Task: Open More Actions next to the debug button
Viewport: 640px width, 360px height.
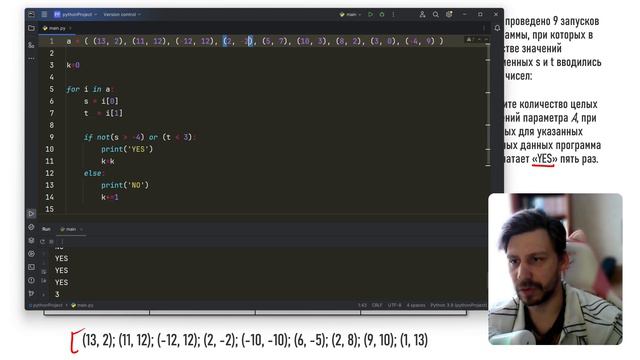Action: pos(393,14)
